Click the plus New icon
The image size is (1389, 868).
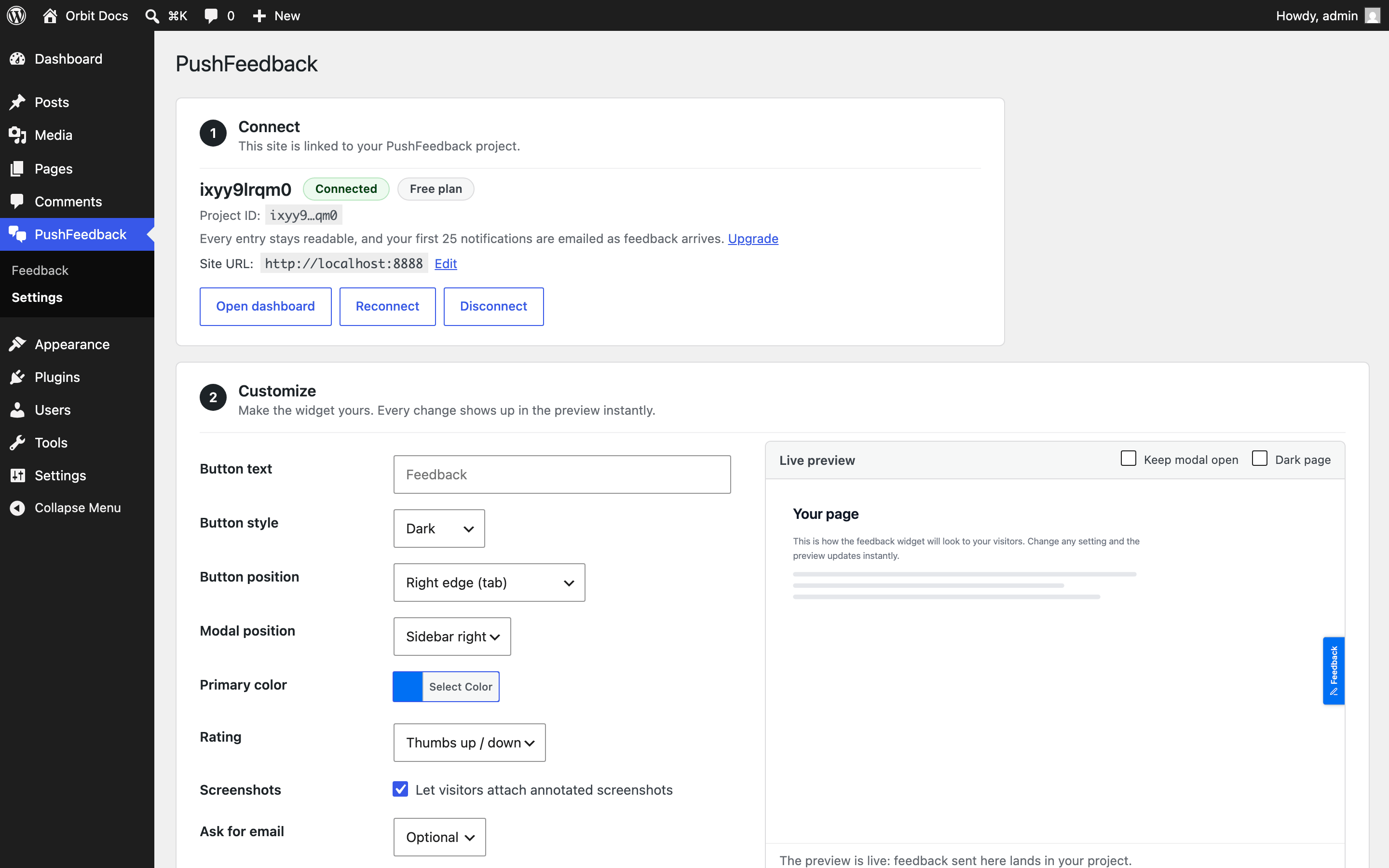pyautogui.click(x=259, y=15)
